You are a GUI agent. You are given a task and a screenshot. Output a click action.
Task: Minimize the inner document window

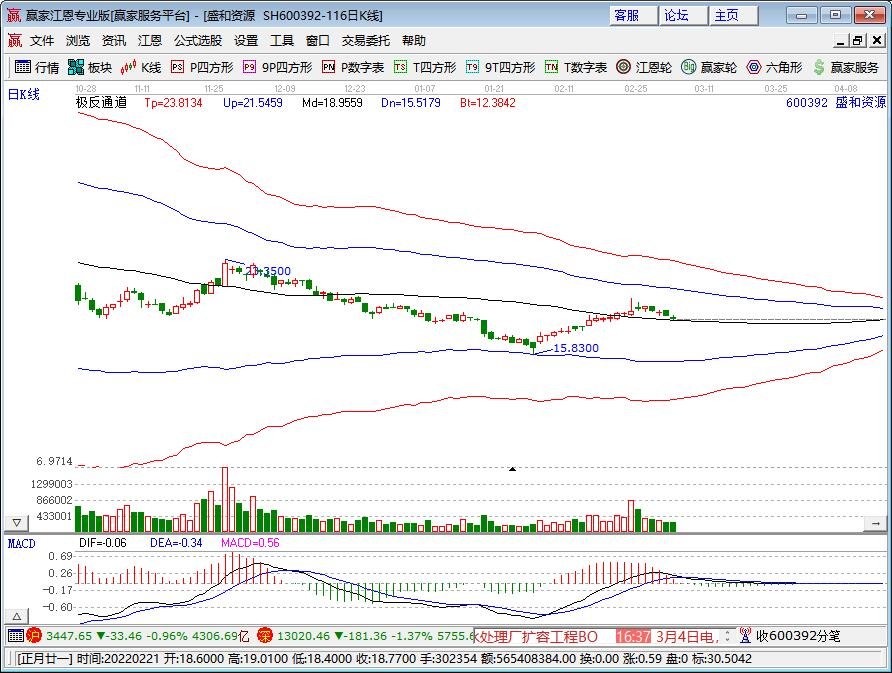841,40
